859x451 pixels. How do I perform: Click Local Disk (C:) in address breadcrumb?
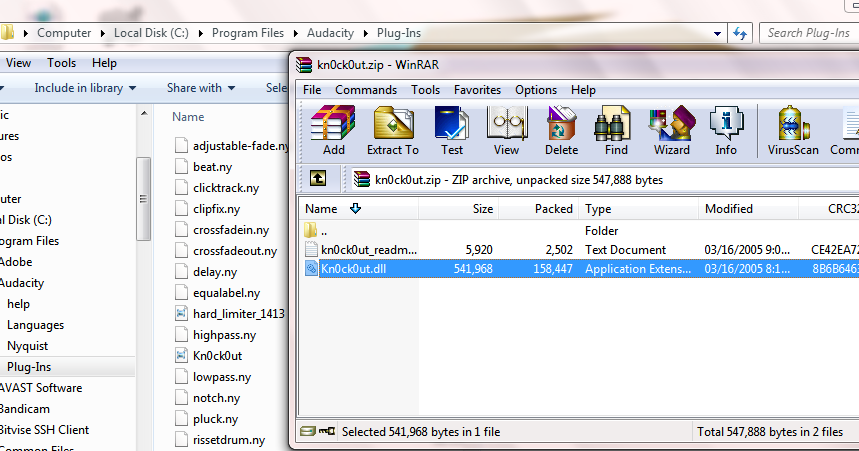[151, 33]
